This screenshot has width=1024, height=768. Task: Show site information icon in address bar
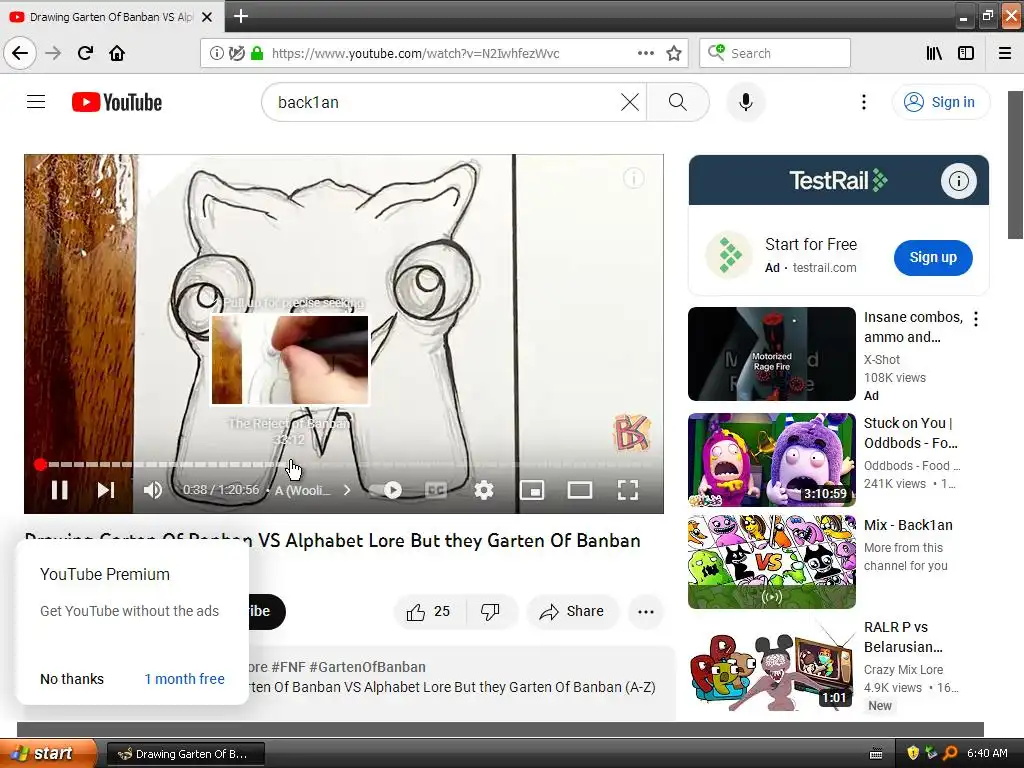click(x=216, y=53)
